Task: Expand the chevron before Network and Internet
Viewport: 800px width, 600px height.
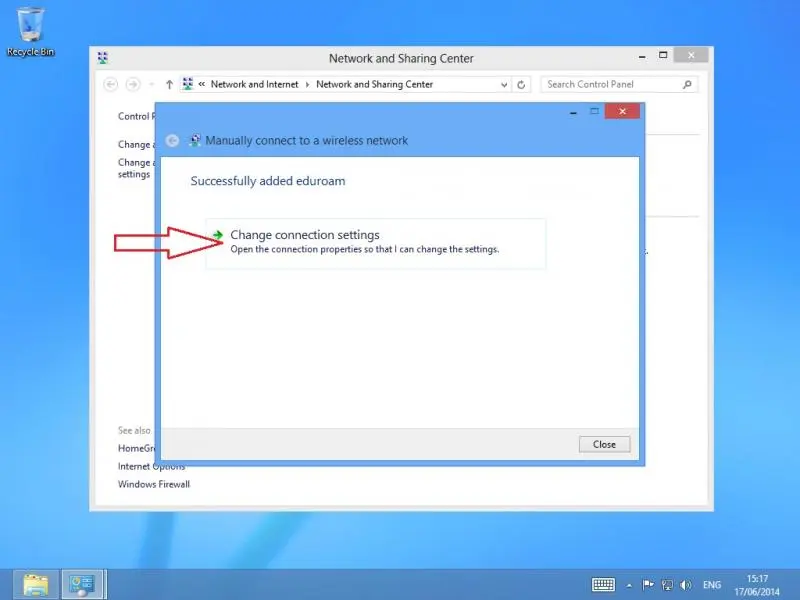Action: pyautogui.click(x=202, y=85)
